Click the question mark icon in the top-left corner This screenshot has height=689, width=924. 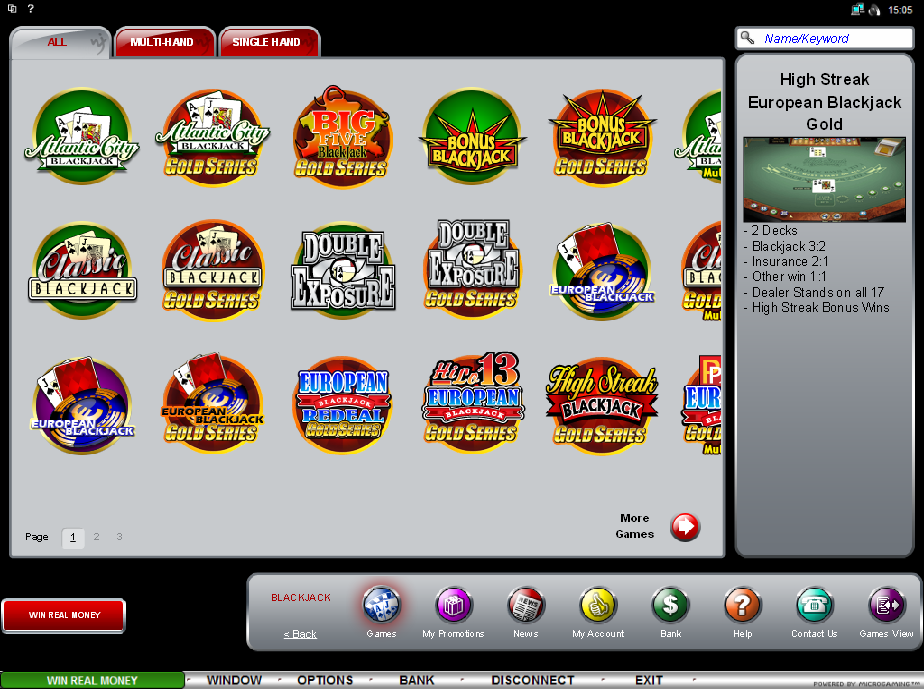pos(31,9)
